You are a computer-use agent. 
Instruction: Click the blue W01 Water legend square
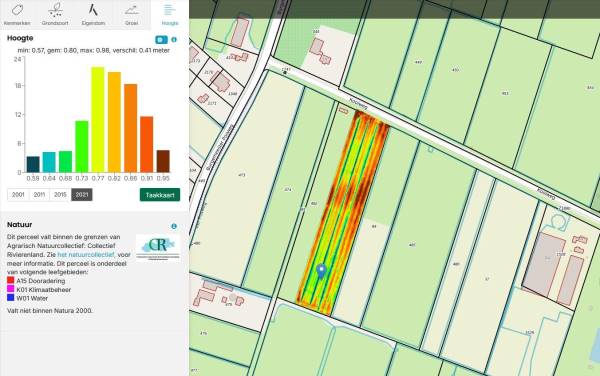click(x=11, y=298)
